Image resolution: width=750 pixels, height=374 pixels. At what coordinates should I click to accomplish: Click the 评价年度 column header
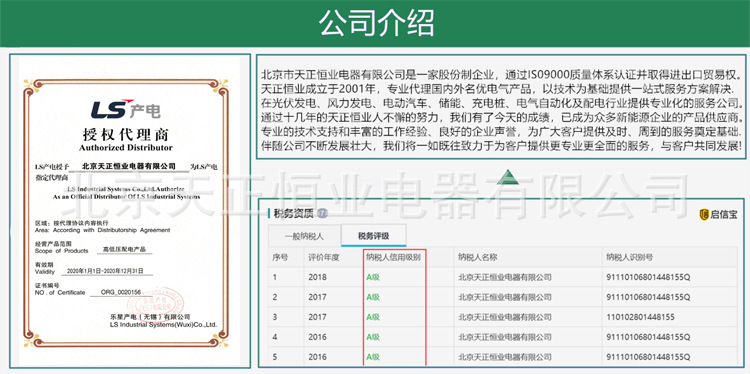pyautogui.click(x=324, y=257)
